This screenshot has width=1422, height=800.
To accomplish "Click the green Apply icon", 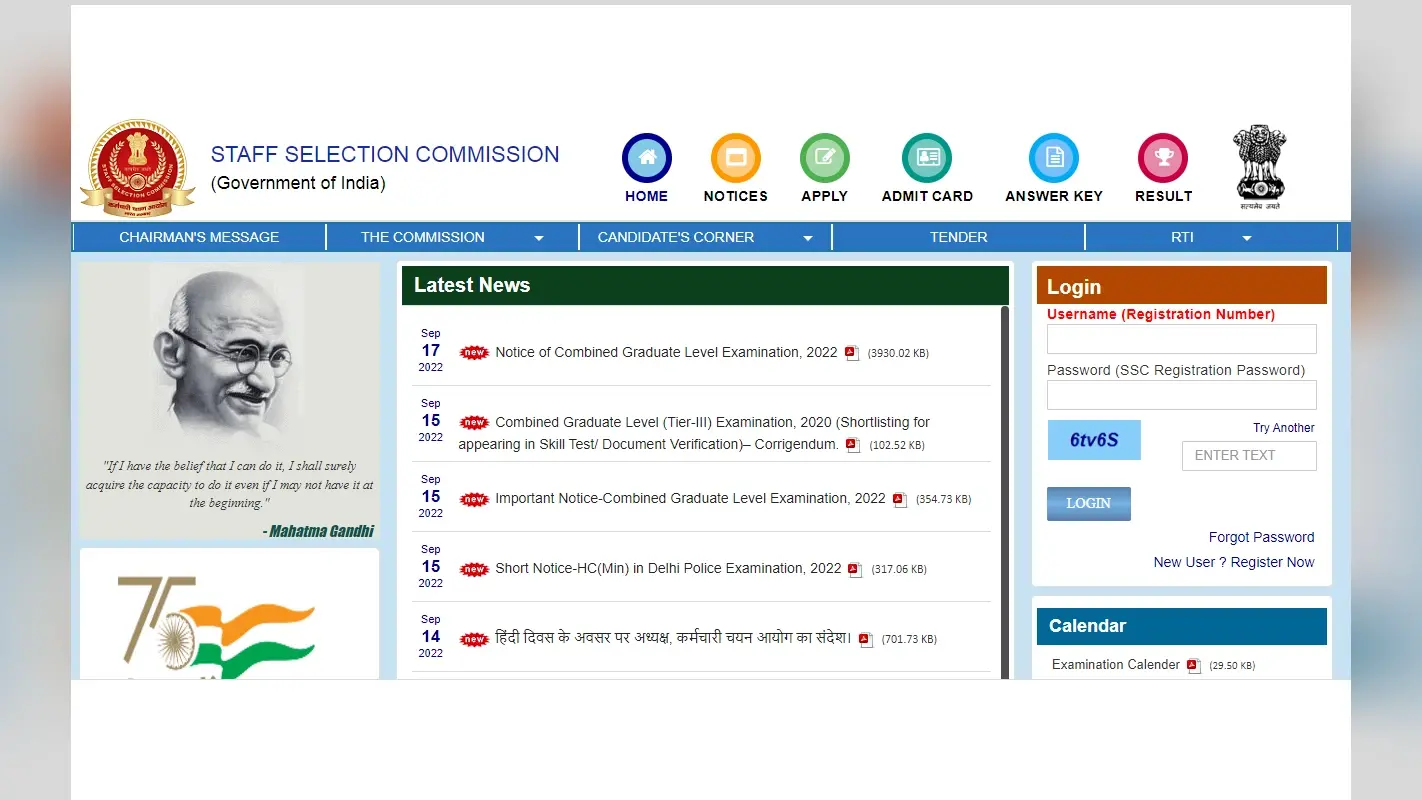I will click(825, 158).
